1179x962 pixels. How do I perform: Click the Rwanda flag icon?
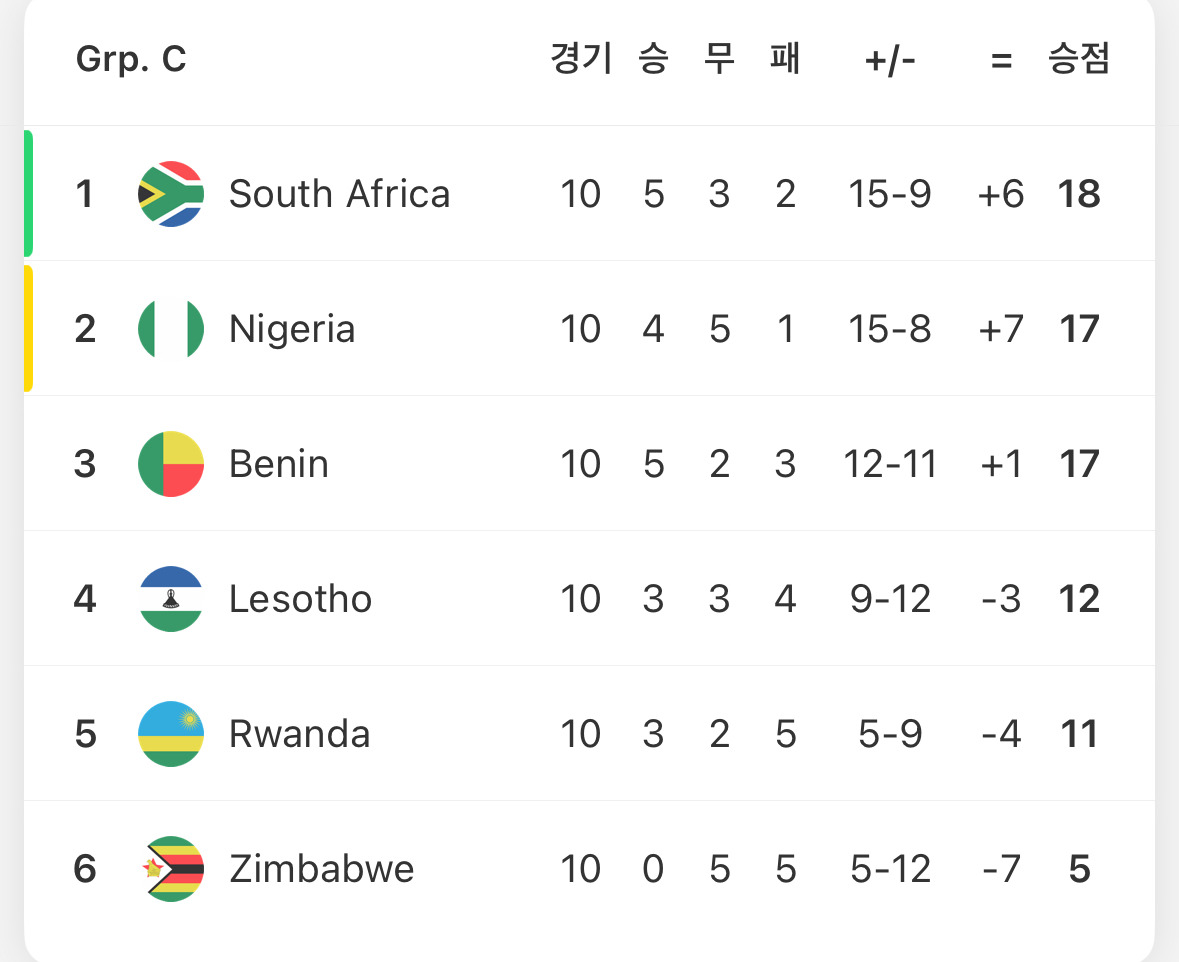coord(171,734)
